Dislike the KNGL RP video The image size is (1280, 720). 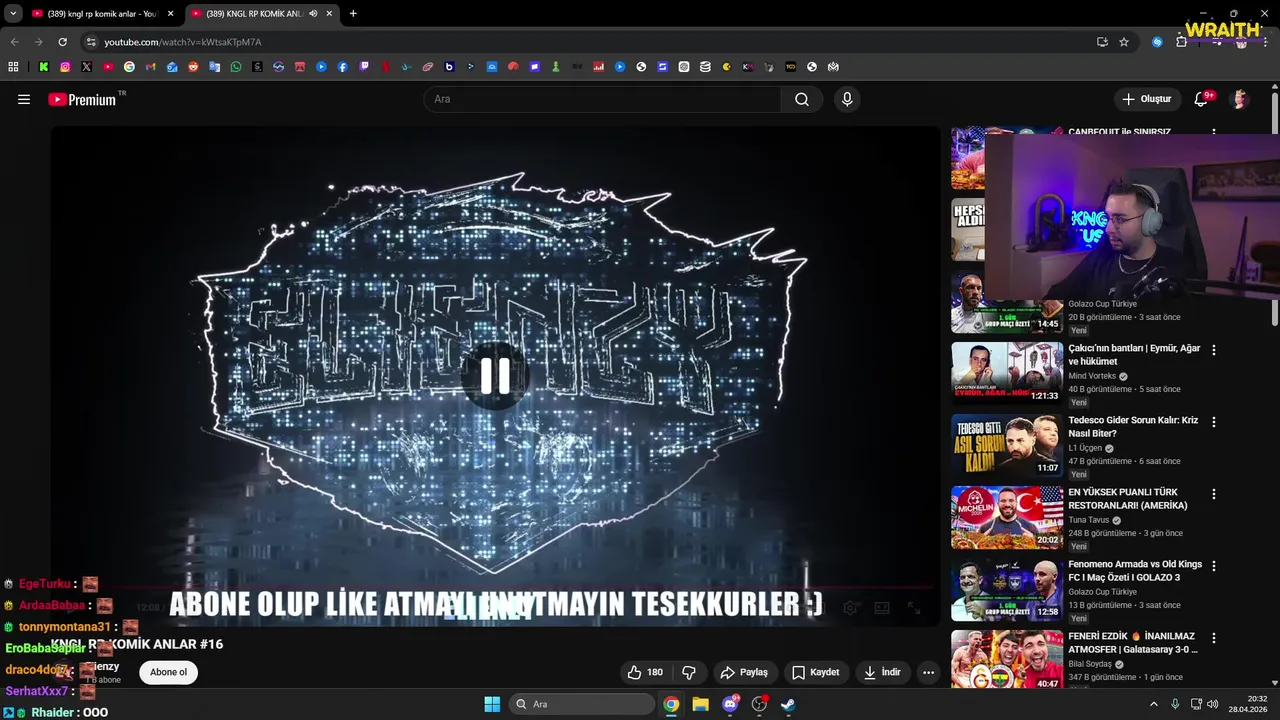688,672
